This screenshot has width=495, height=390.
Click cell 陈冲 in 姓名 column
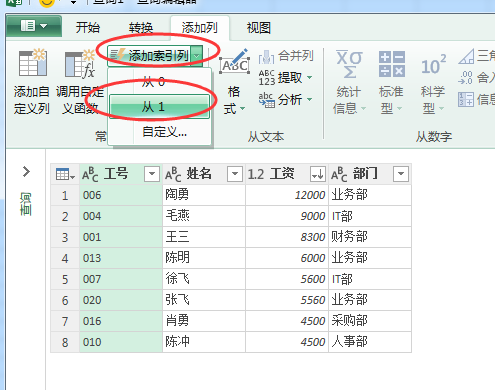click(x=204, y=342)
